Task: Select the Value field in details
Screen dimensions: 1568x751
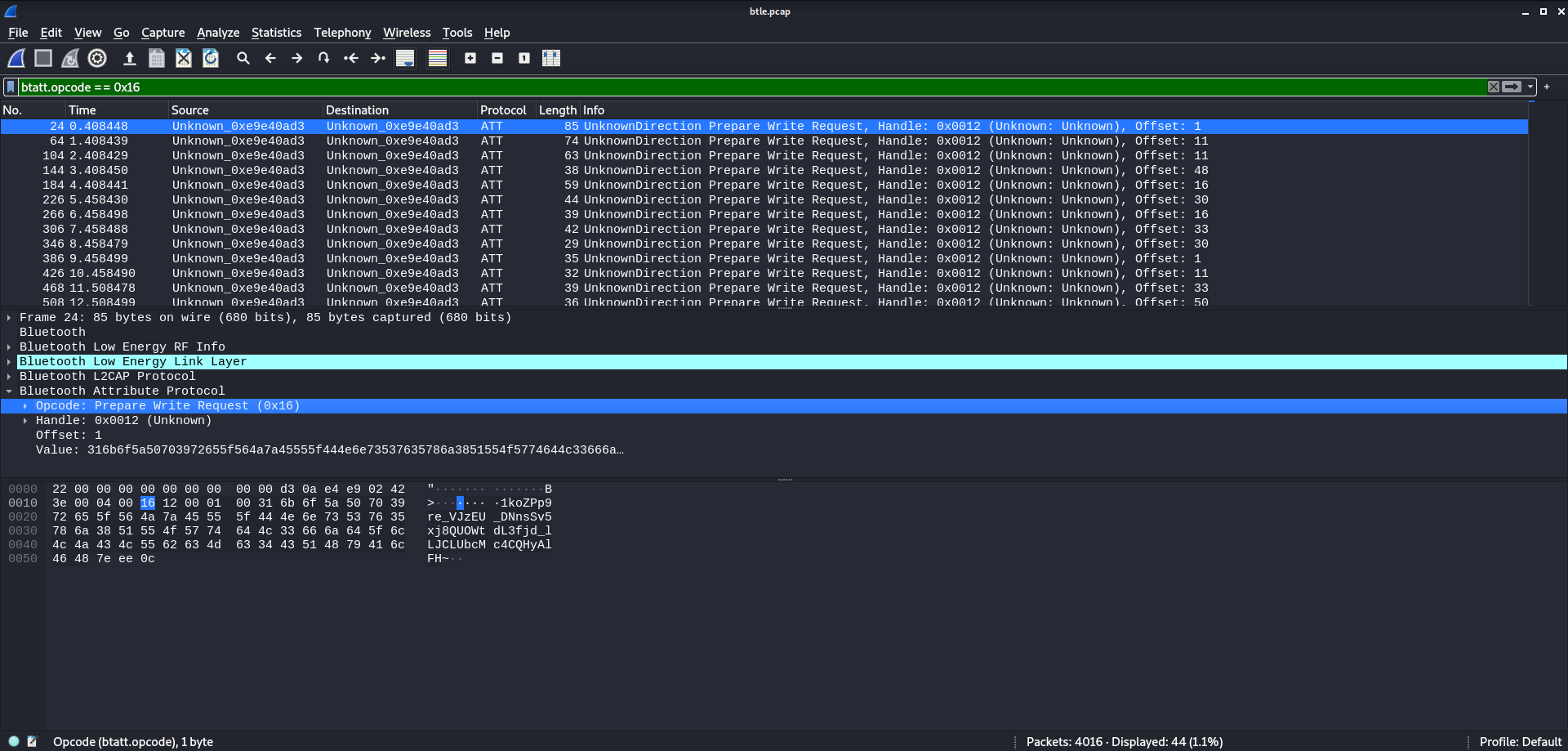Action: (x=330, y=450)
